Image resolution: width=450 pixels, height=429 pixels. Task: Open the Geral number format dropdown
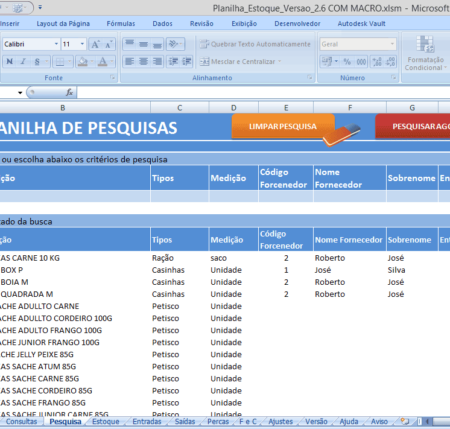point(392,44)
